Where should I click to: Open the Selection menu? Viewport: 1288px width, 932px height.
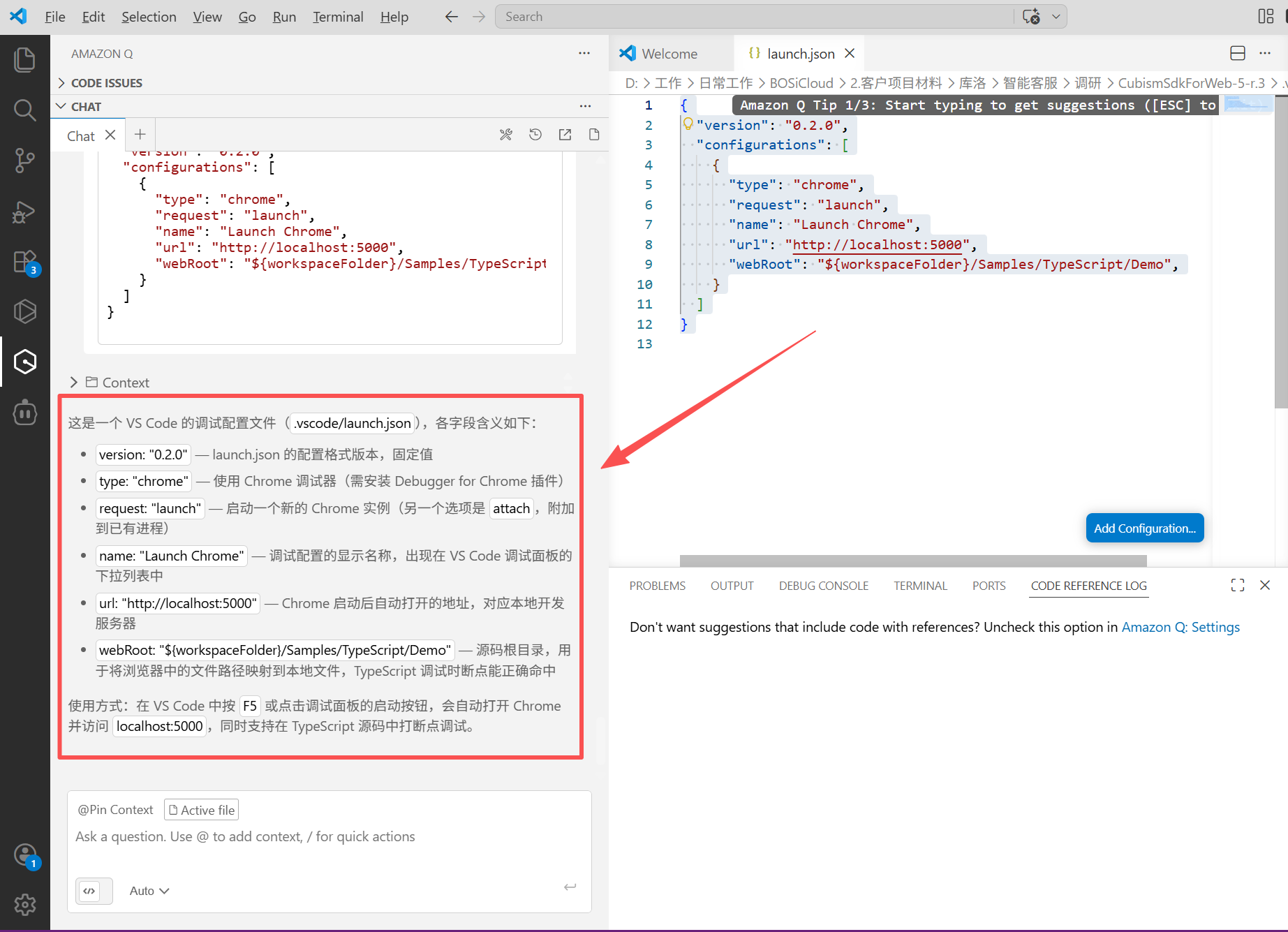click(149, 17)
